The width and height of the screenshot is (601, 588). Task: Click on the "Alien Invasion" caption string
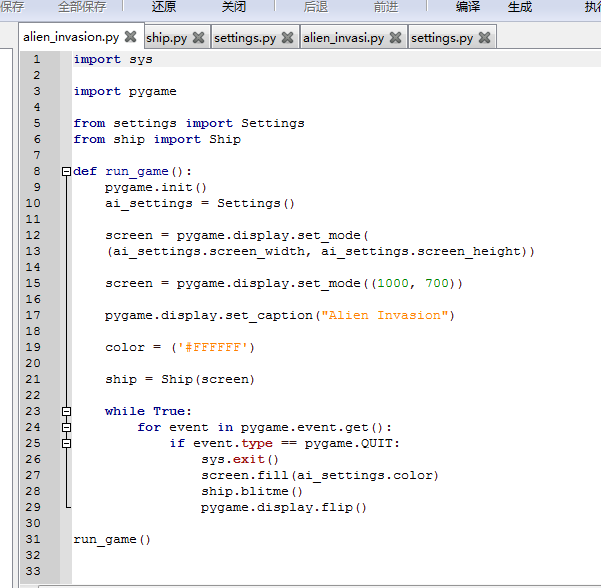(x=386, y=315)
